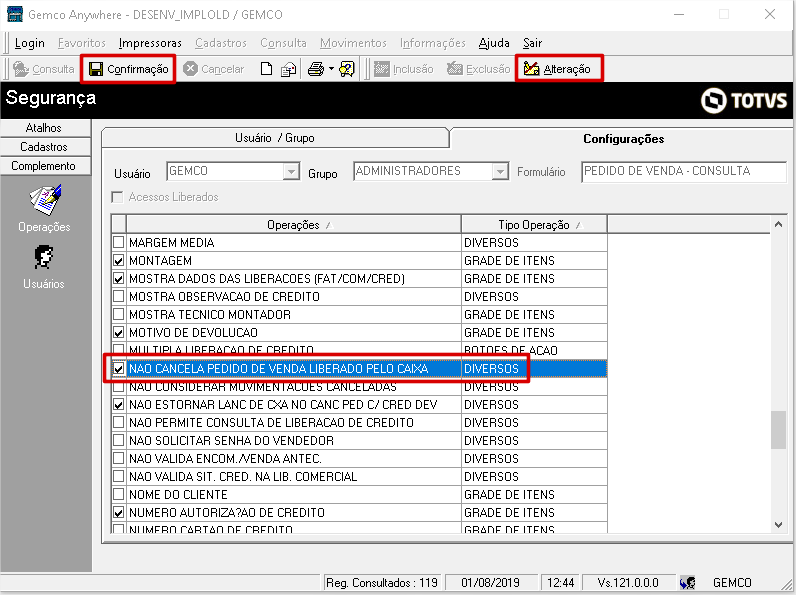Open the Cadastros menu in the menu bar
The width and height of the screenshot is (796, 595).
point(220,43)
